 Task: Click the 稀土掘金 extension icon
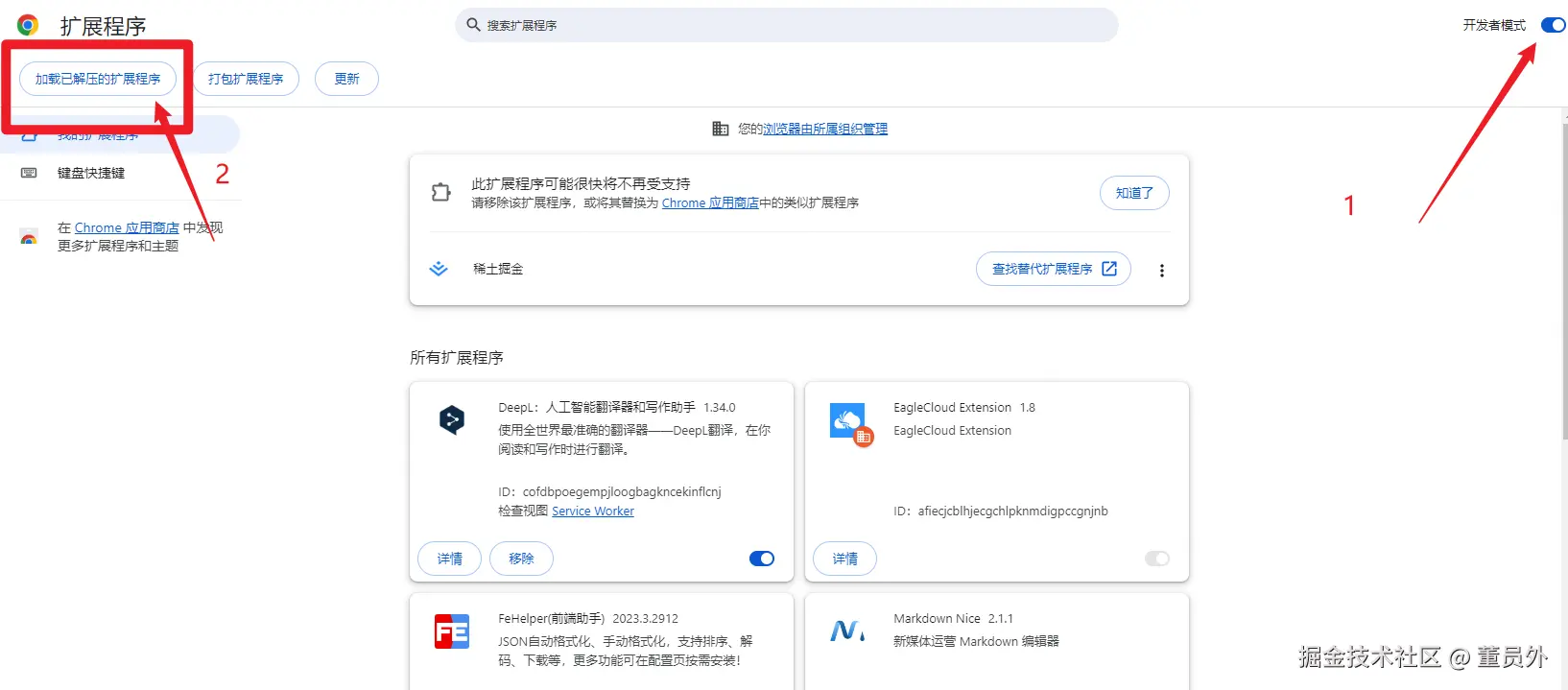(x=439, y=269)
